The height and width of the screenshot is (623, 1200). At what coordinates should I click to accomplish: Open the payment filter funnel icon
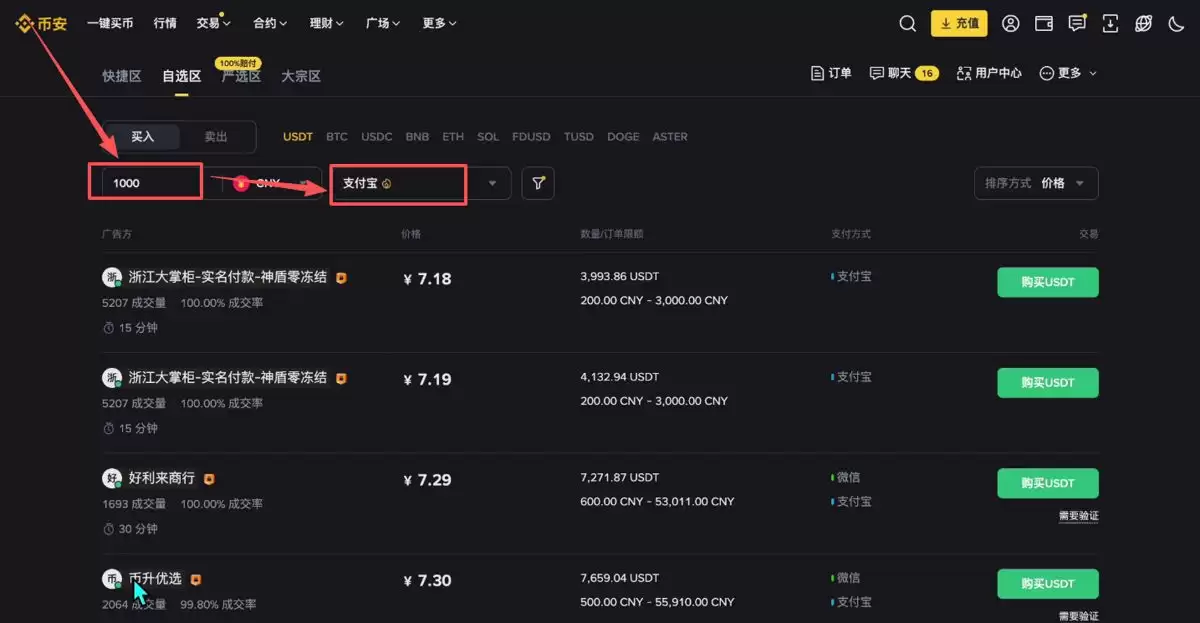(538, 183)
